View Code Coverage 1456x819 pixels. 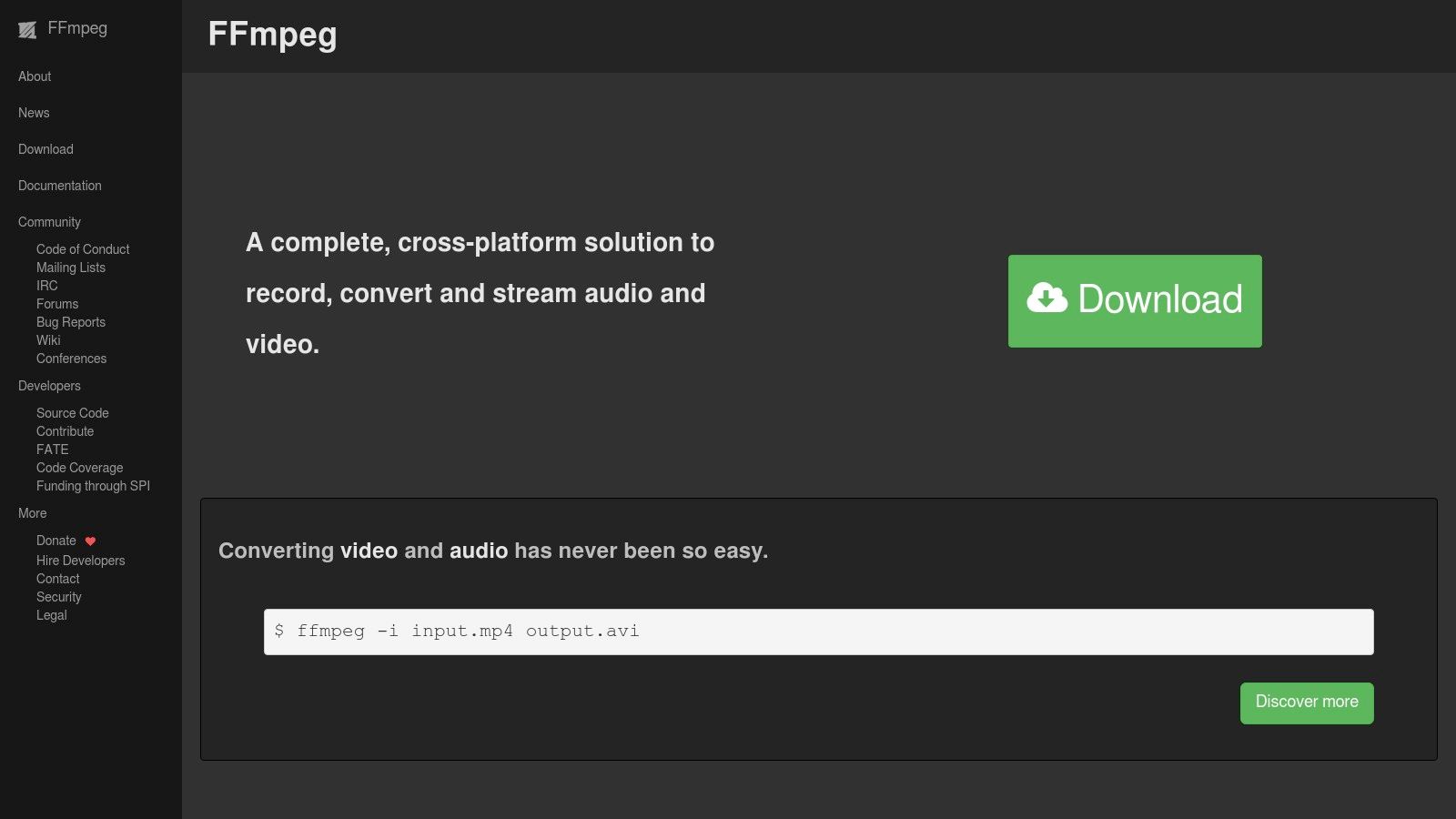pyautogui.click(x=78, y=467)
